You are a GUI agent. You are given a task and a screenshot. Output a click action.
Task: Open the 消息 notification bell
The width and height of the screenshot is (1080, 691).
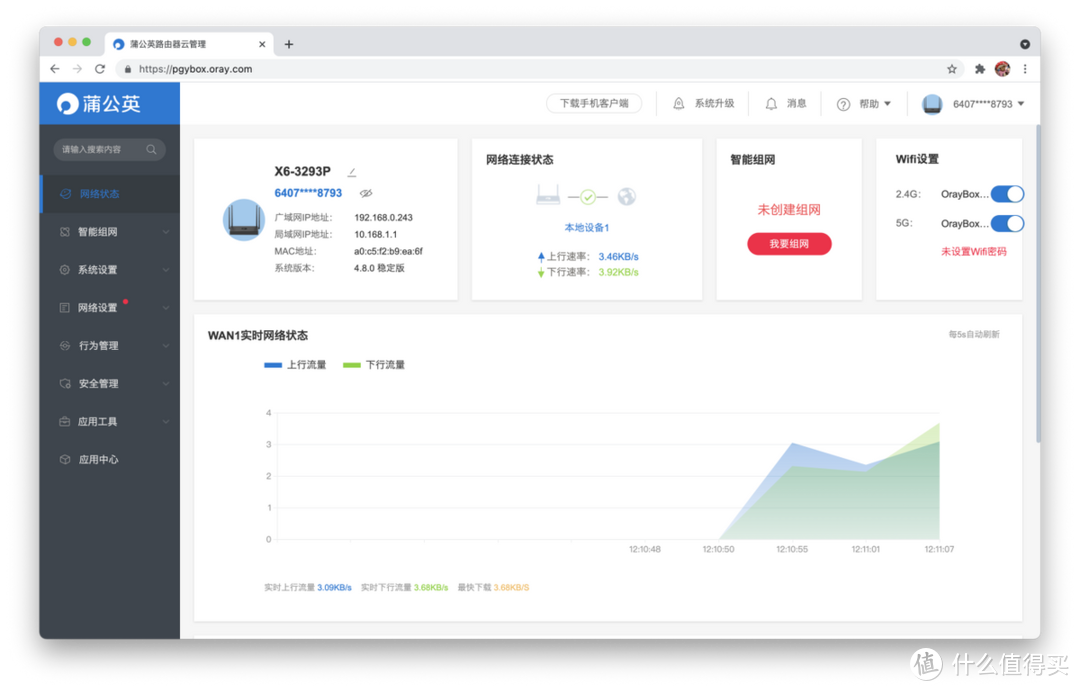coord(771,104)
